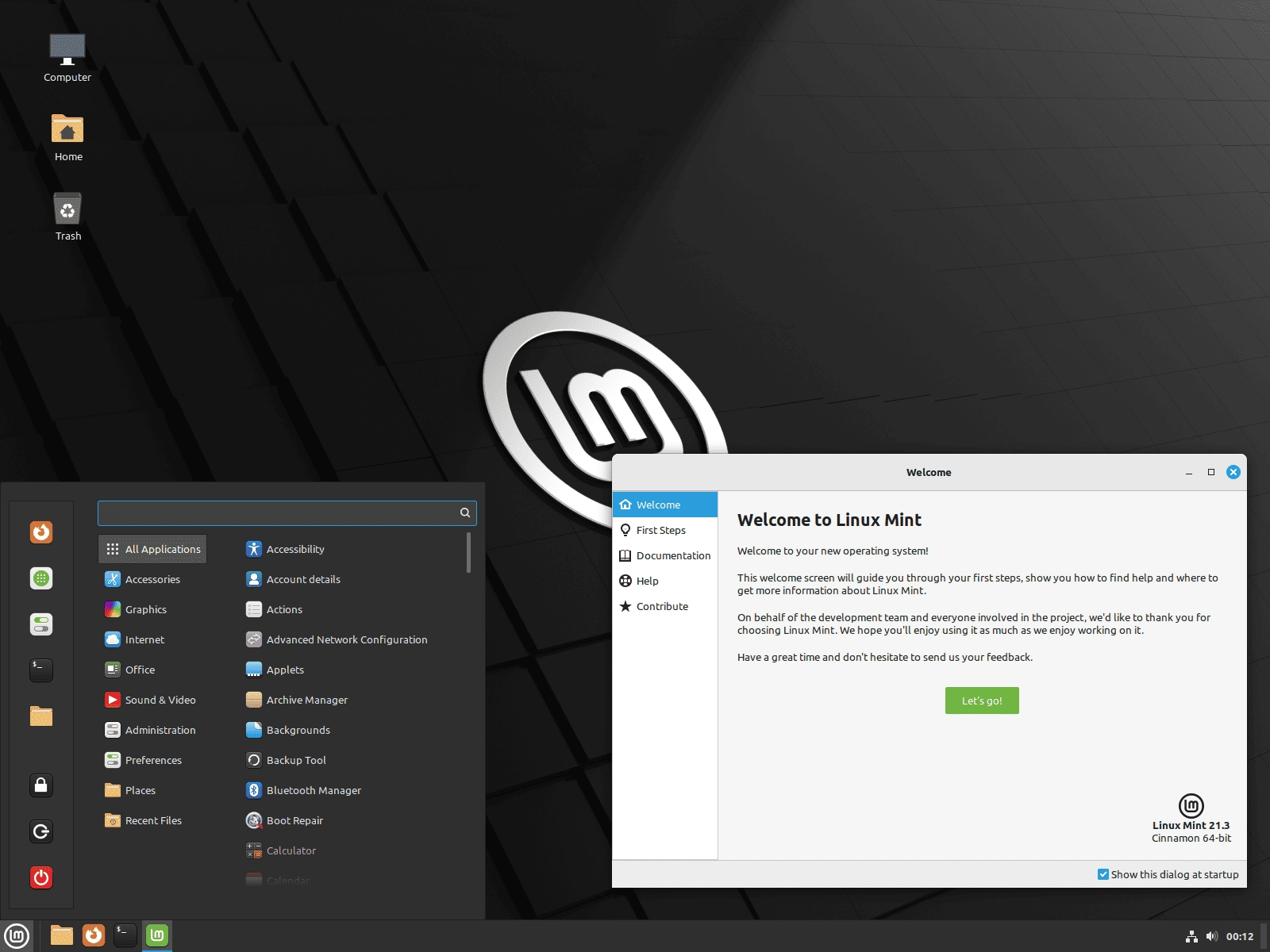Select Places category in menu

click(152, 790)
